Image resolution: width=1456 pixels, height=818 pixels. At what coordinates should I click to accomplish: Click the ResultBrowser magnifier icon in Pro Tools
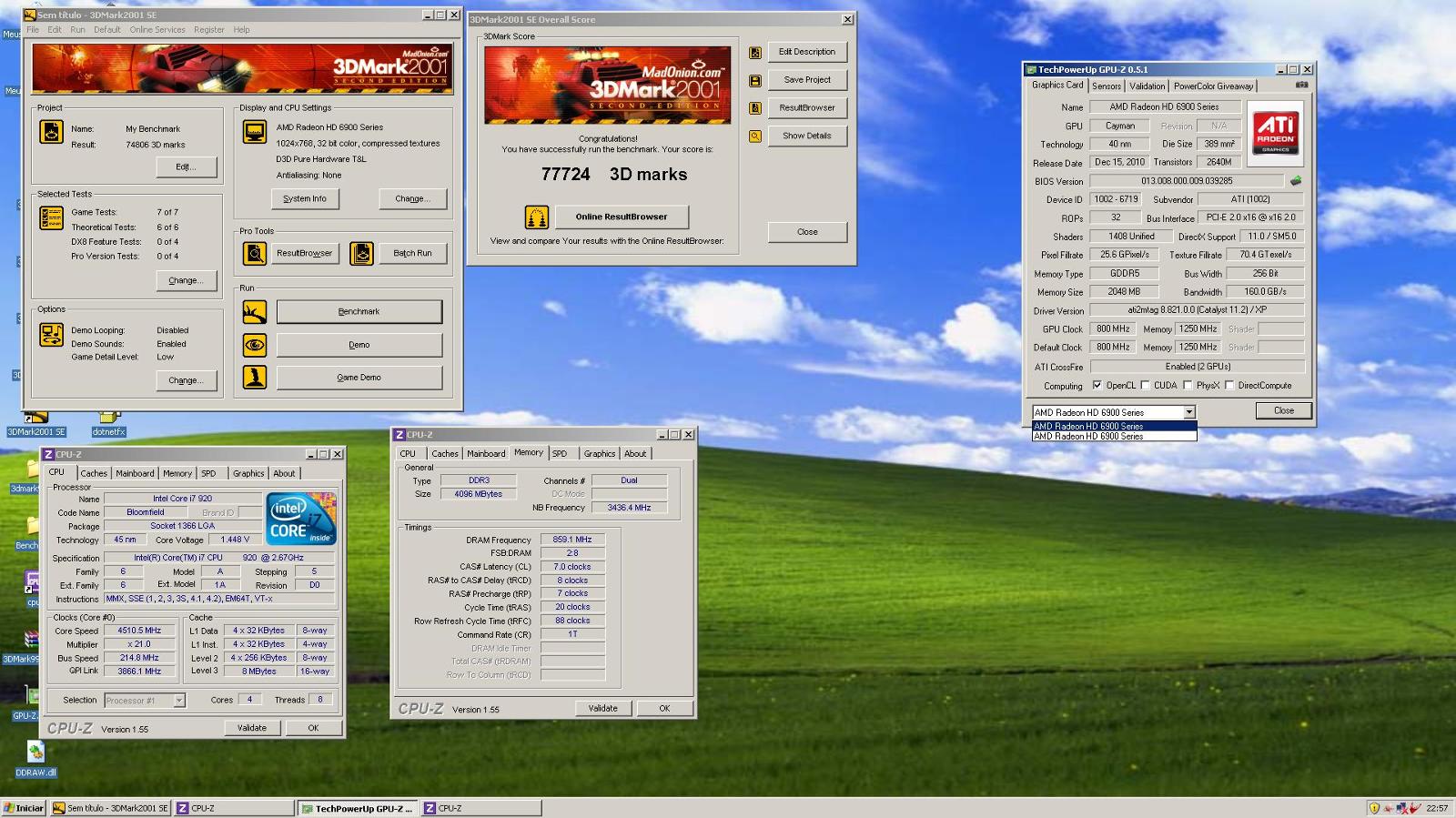pyautogui.click(x=255, y=253)
